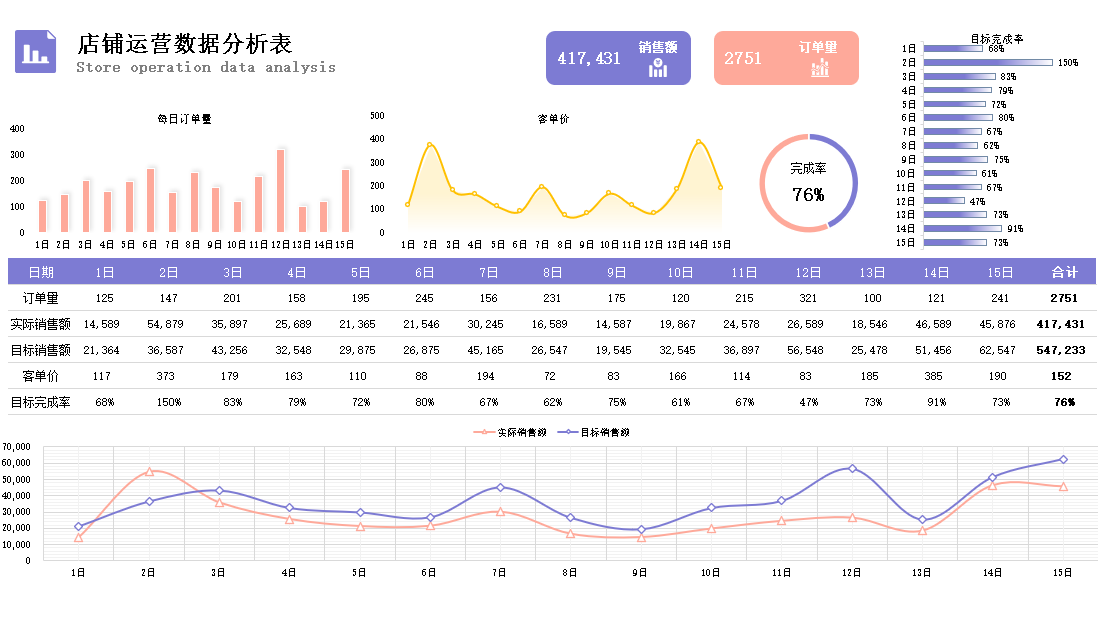The width and height of the screenshot is (1115, 619).
Task: Click the 417,431 sales amount card
Action: (618, 58)
